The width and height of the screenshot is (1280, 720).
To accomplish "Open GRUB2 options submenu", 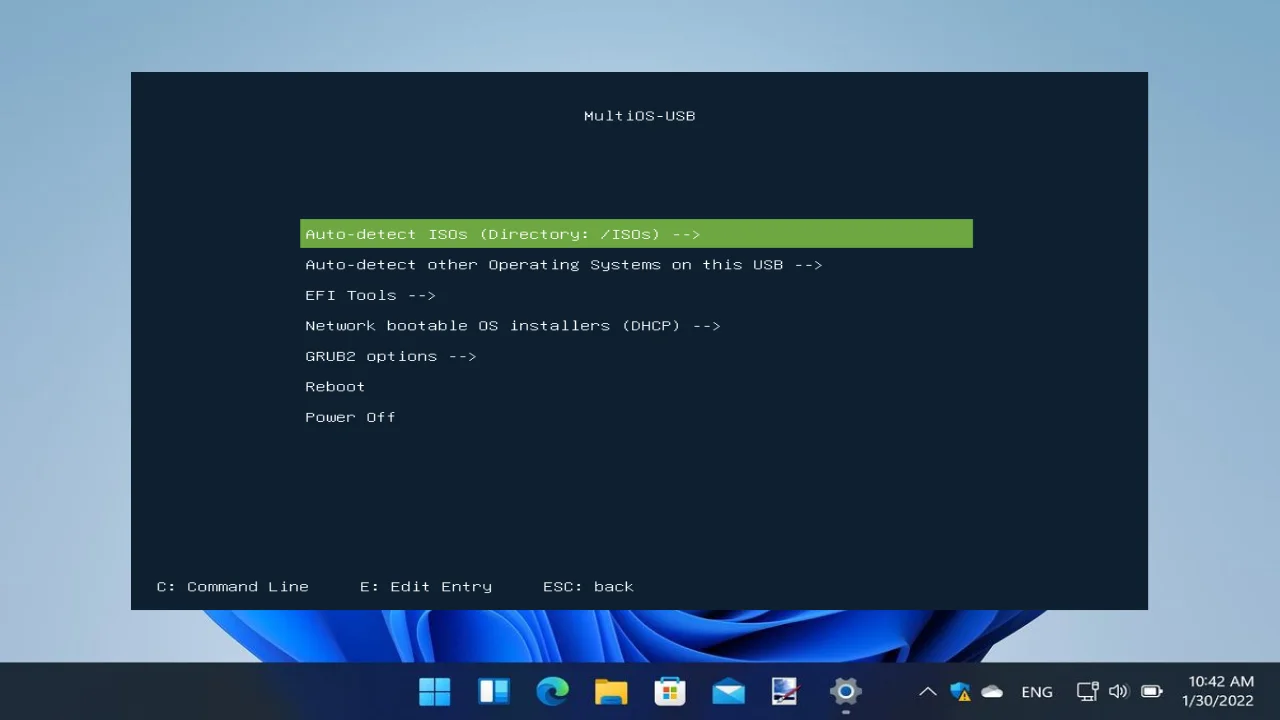I will pos(390,356).
